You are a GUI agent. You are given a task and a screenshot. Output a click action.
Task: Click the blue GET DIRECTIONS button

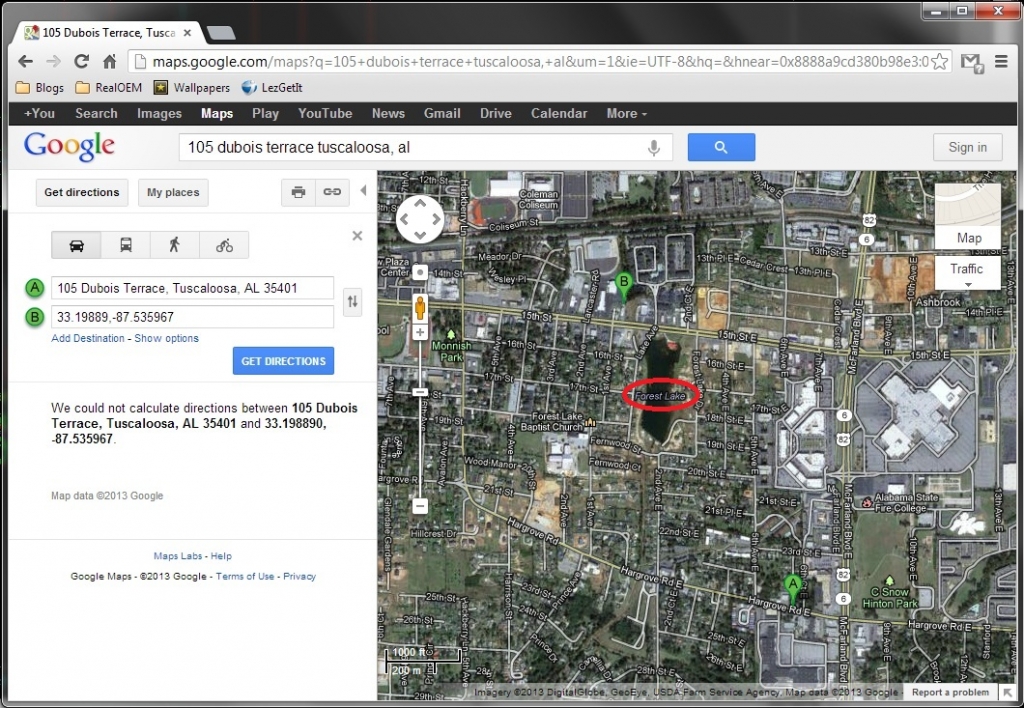[283, 361]
